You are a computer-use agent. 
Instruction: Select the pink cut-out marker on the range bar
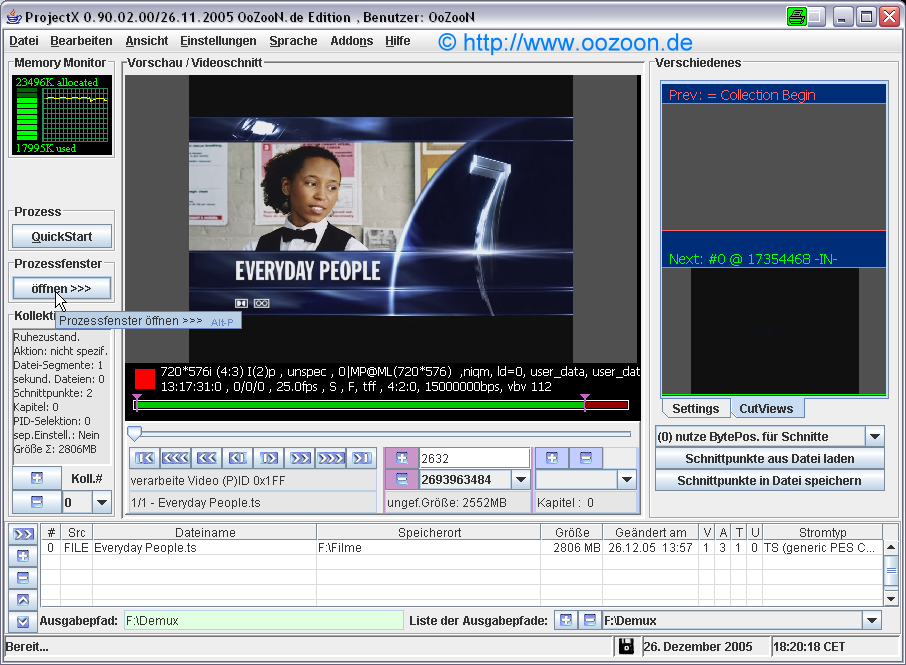(x=585, y=402)
